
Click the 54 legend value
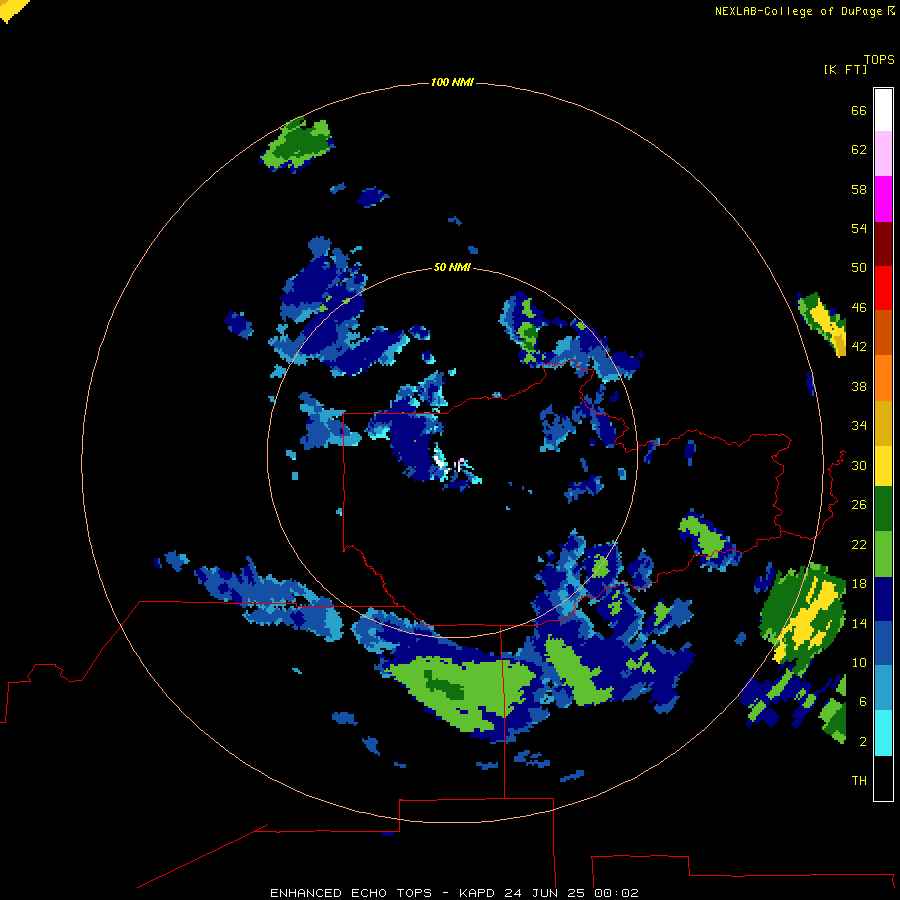point(859,228)
